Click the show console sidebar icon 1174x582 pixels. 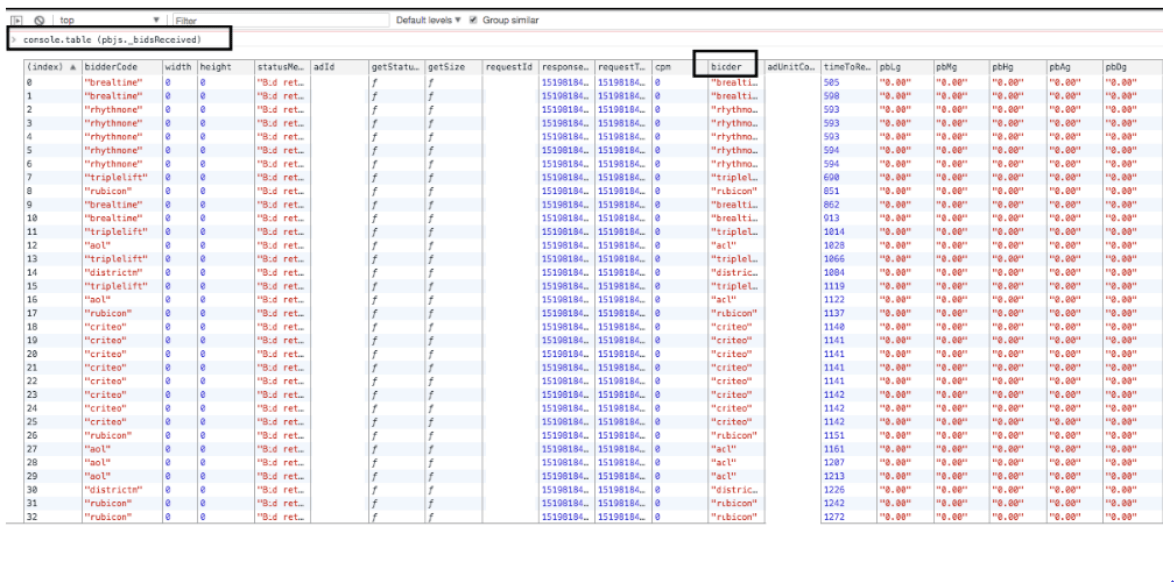(x=17, y=20)
